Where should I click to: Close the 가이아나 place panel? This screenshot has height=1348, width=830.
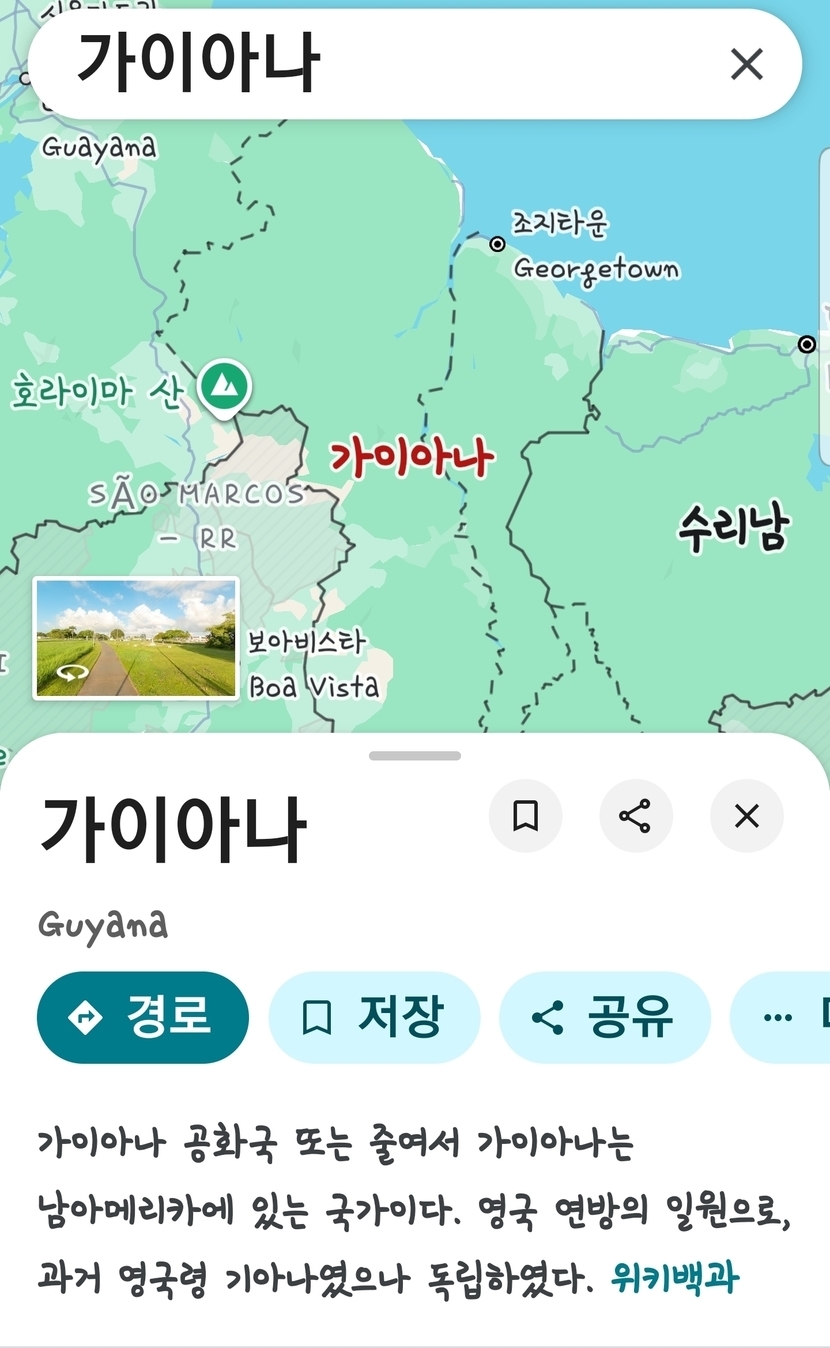tap(746, 816)
